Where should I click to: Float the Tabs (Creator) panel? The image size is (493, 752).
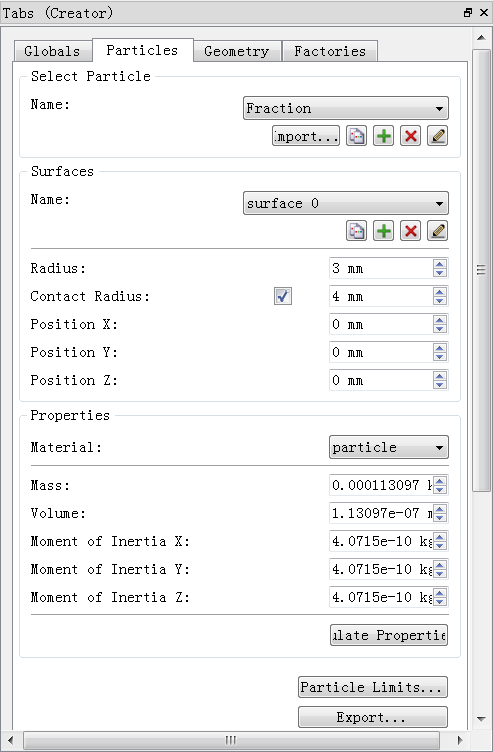point(468,13)
